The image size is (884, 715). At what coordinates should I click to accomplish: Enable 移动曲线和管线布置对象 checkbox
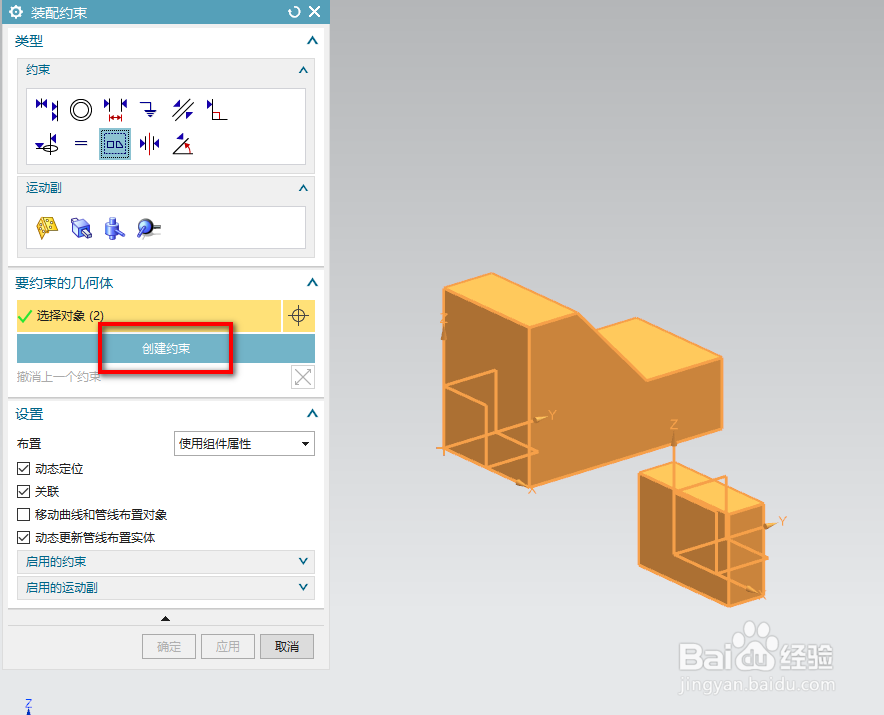[x=24, y=515]
